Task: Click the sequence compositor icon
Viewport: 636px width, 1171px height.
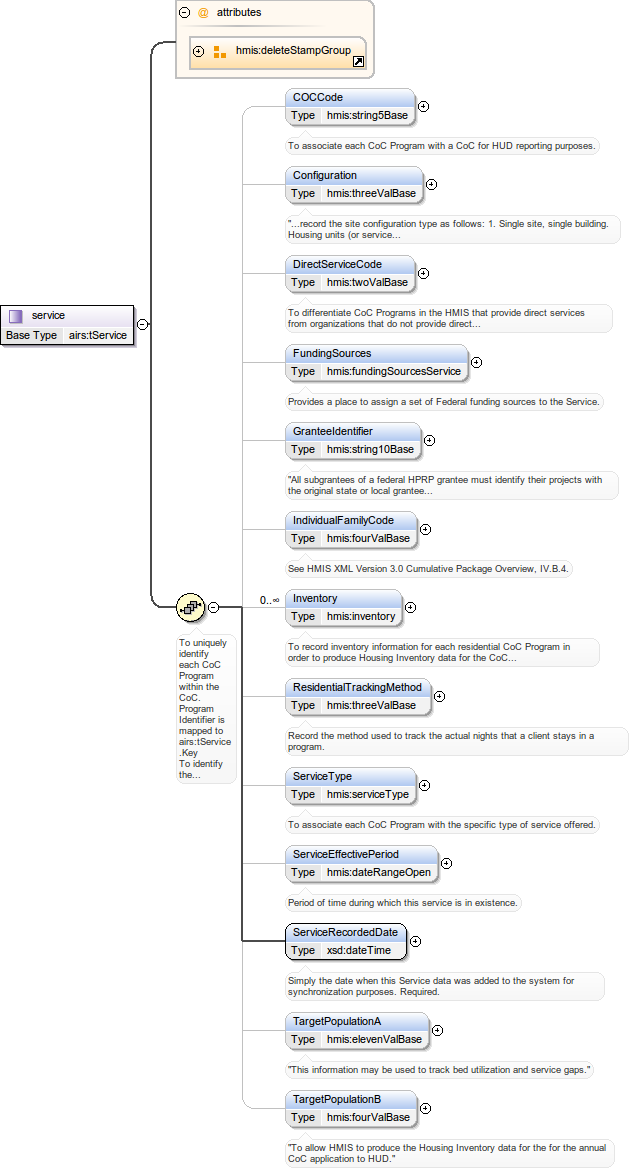Action: (x=190, y=607)
